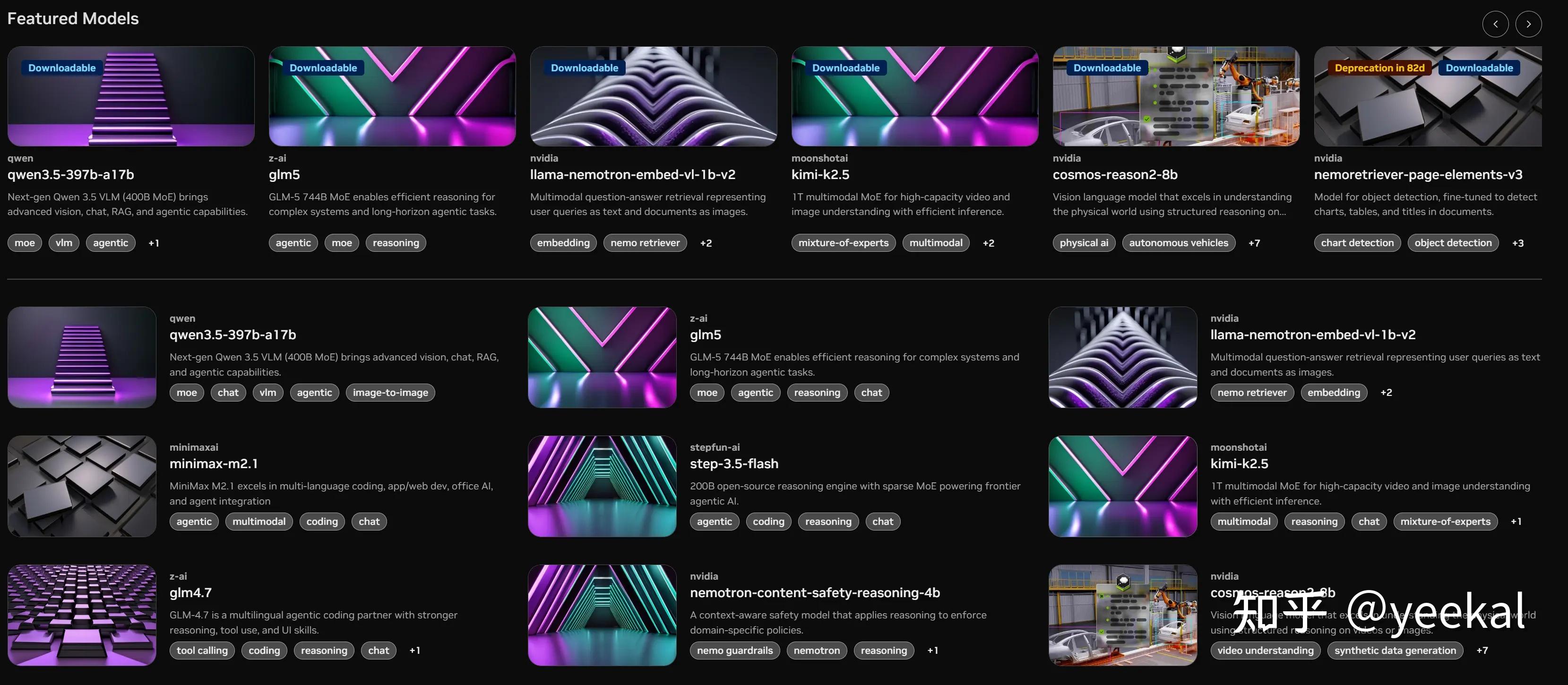1568x685 pixels.
Task: Select "reasoning" tag on nemotron-content-safety-reasoning-4b row
Action: [x=884, y=651]
